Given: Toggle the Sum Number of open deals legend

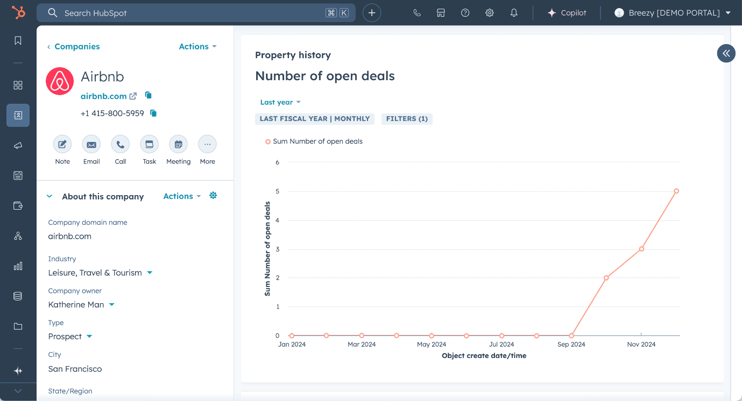Looking at the screenshot, I should pos(314,142).
